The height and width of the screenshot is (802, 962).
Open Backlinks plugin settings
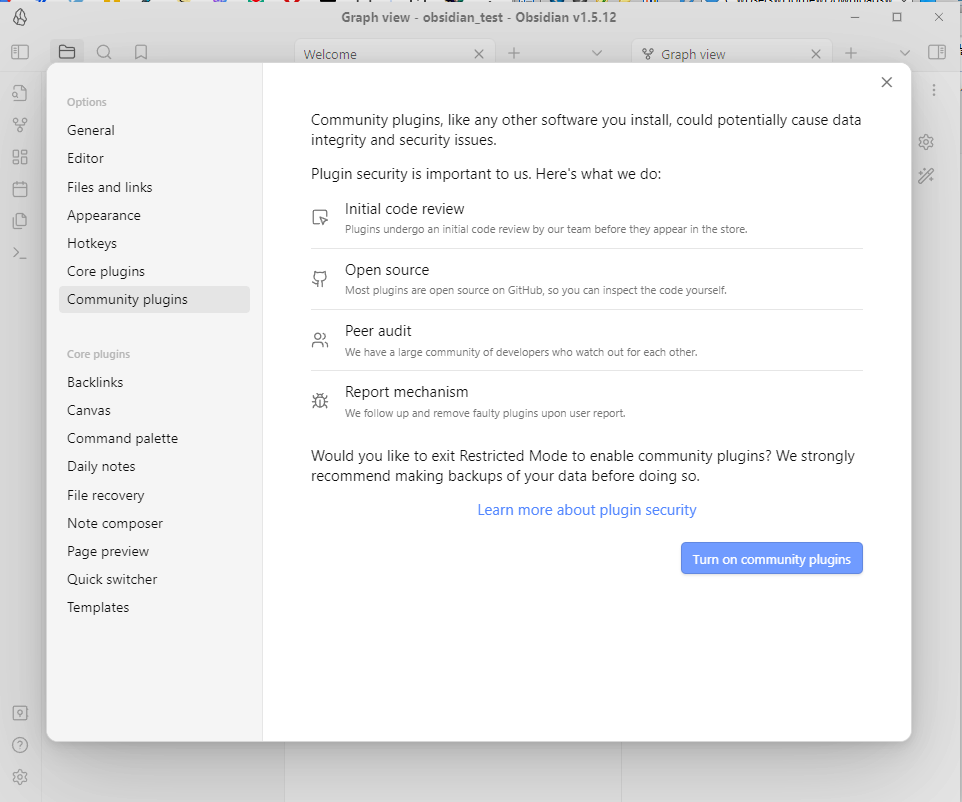pos(155,382)
